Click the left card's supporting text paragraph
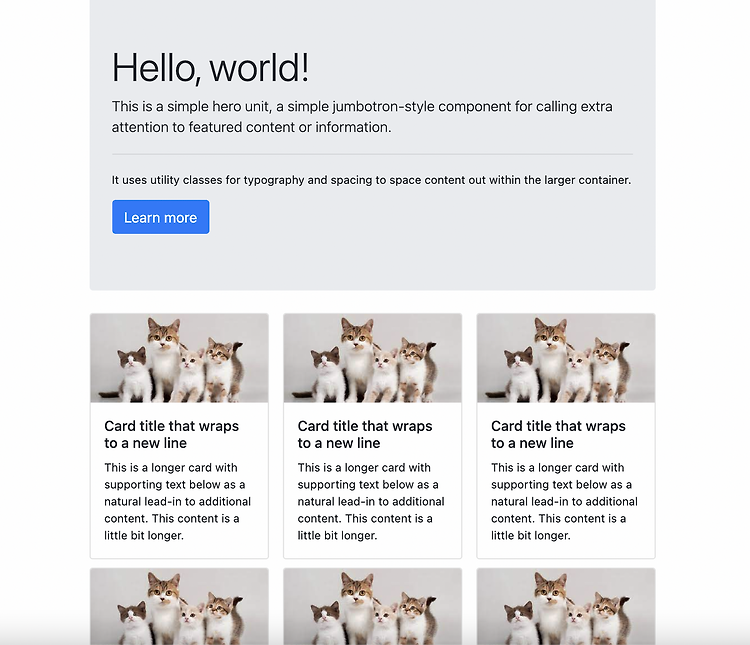Screen dimensions: 750x645 coord(177,501)
